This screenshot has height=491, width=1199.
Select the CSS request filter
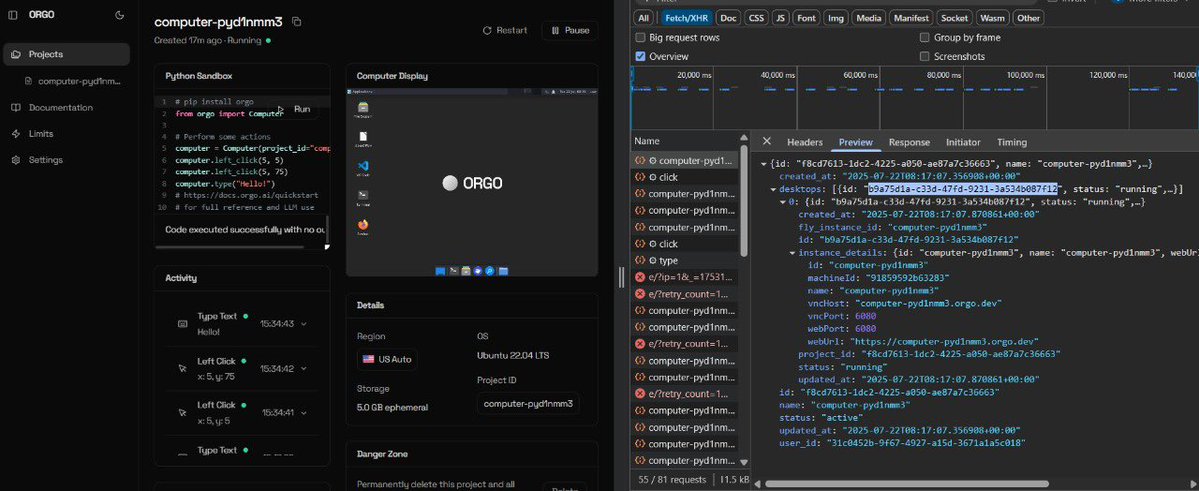755,18
